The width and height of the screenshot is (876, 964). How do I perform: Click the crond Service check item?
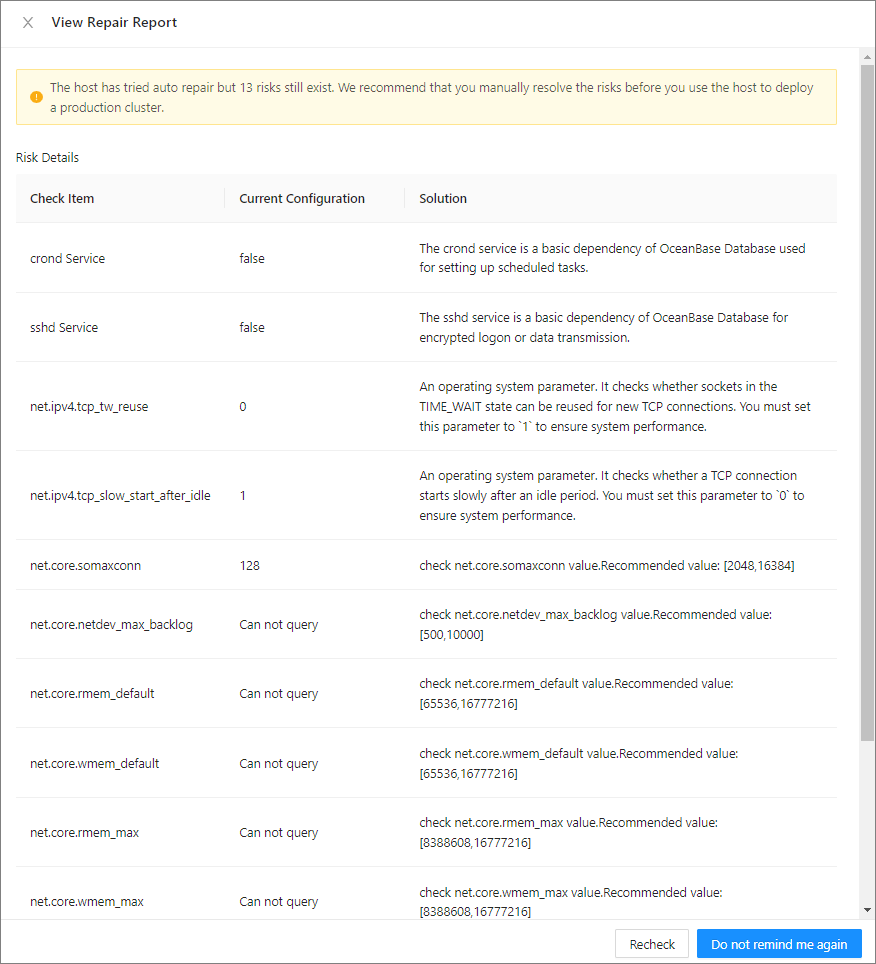[67, 258]
